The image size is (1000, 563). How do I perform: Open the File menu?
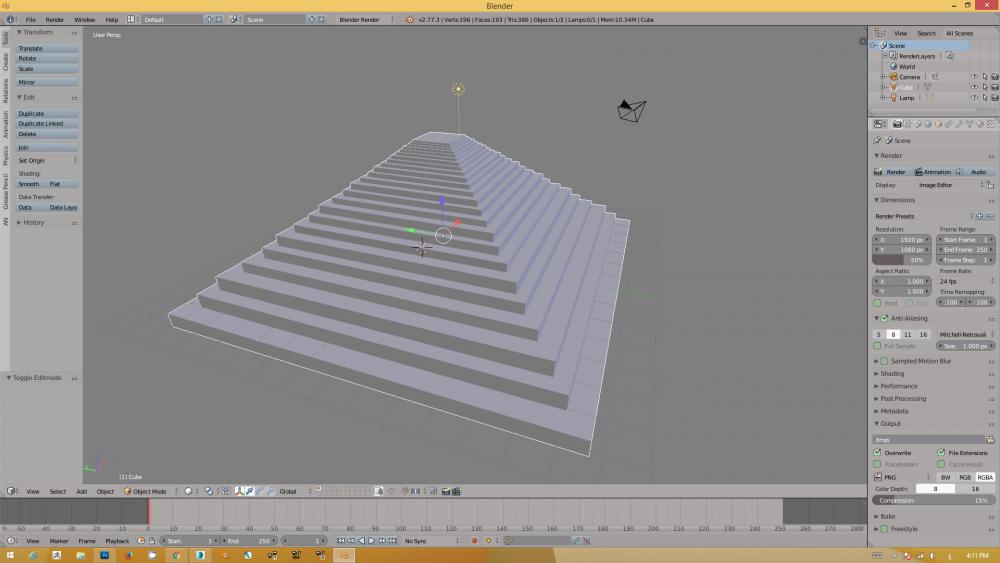tap(30, 20)
